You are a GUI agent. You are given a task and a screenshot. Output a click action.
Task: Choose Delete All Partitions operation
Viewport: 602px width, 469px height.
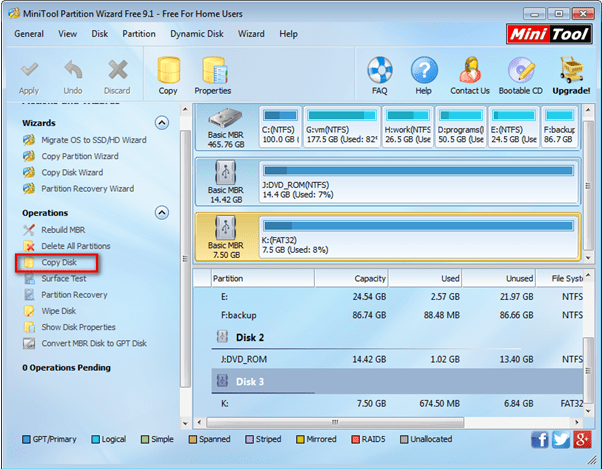coord(67,246)
